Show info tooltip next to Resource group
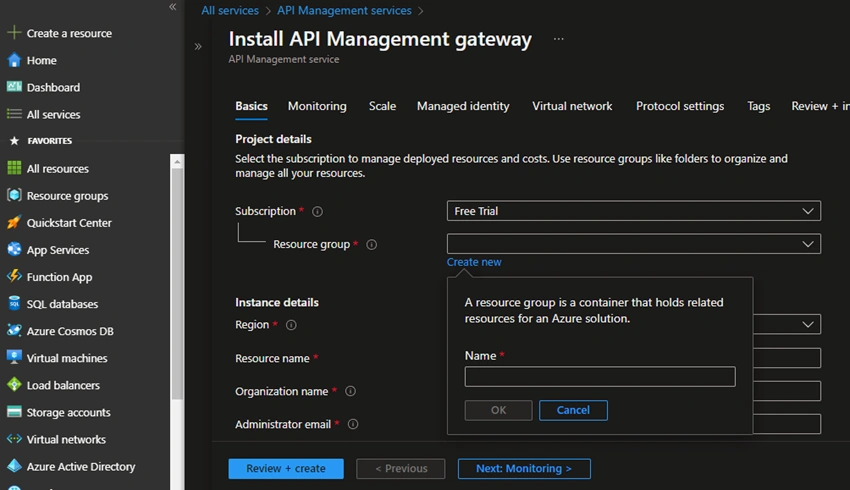The width and height of the screenshot is (850, 490). [371, 244]
